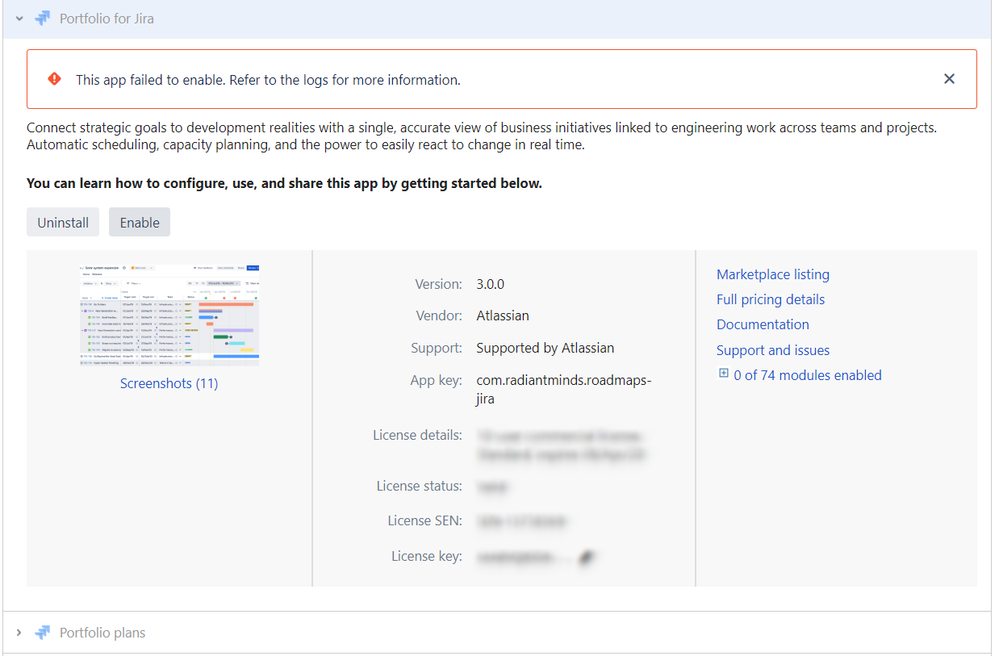Click the Uninstall button

click(x=62, y=222)
